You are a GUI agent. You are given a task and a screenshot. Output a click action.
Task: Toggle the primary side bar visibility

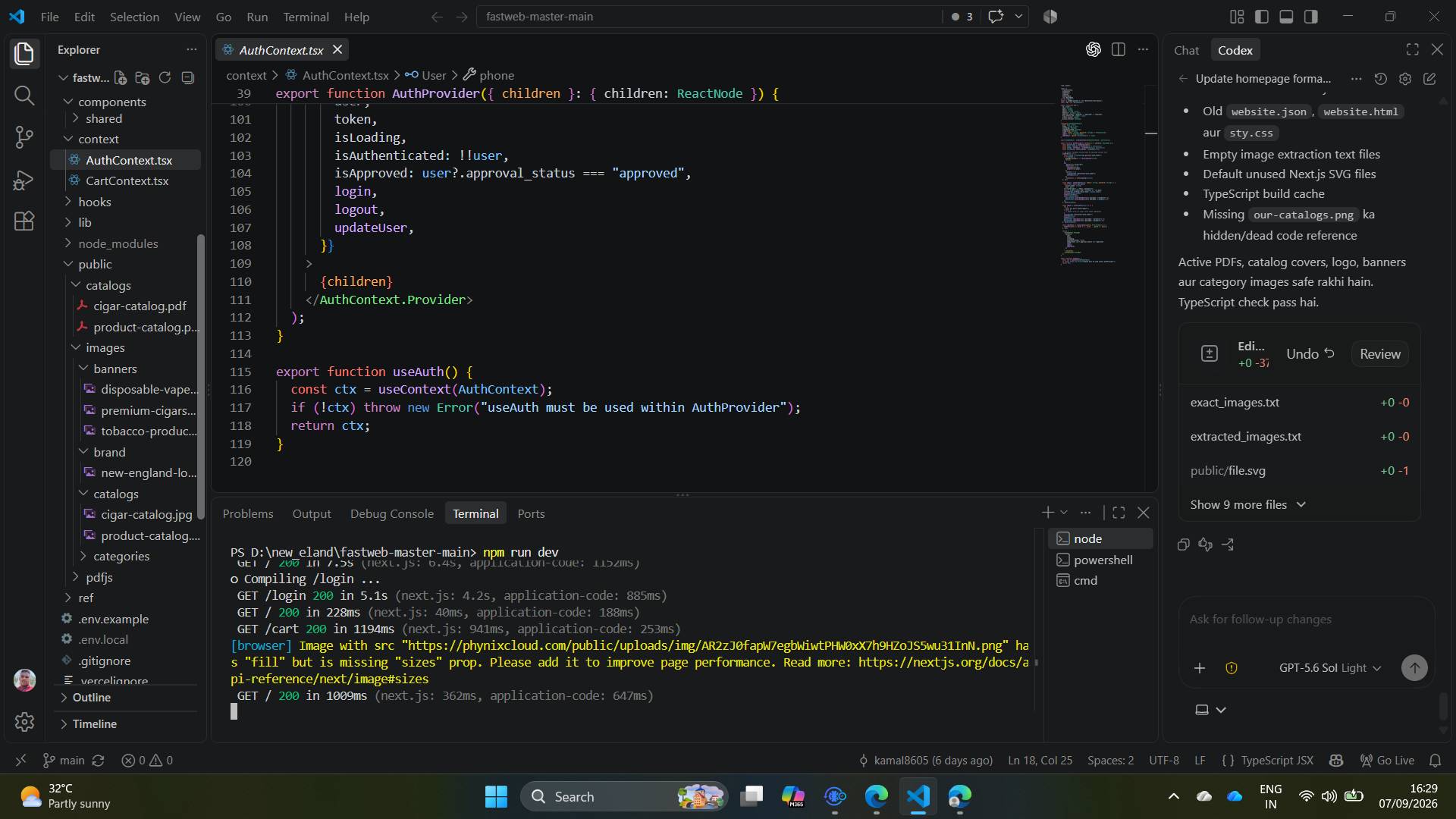[1262, 17]
